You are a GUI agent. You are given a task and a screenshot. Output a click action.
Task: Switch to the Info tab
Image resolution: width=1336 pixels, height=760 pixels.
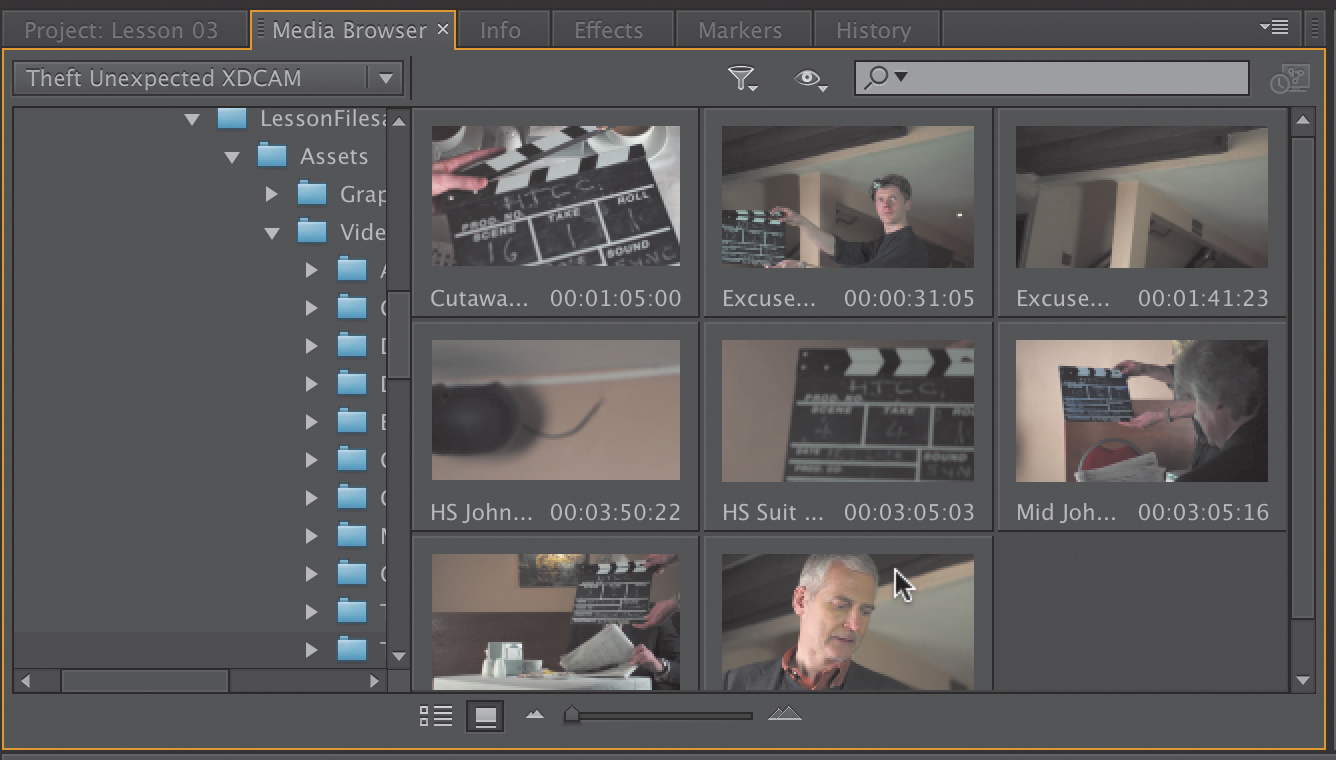[x=500, y=30]
